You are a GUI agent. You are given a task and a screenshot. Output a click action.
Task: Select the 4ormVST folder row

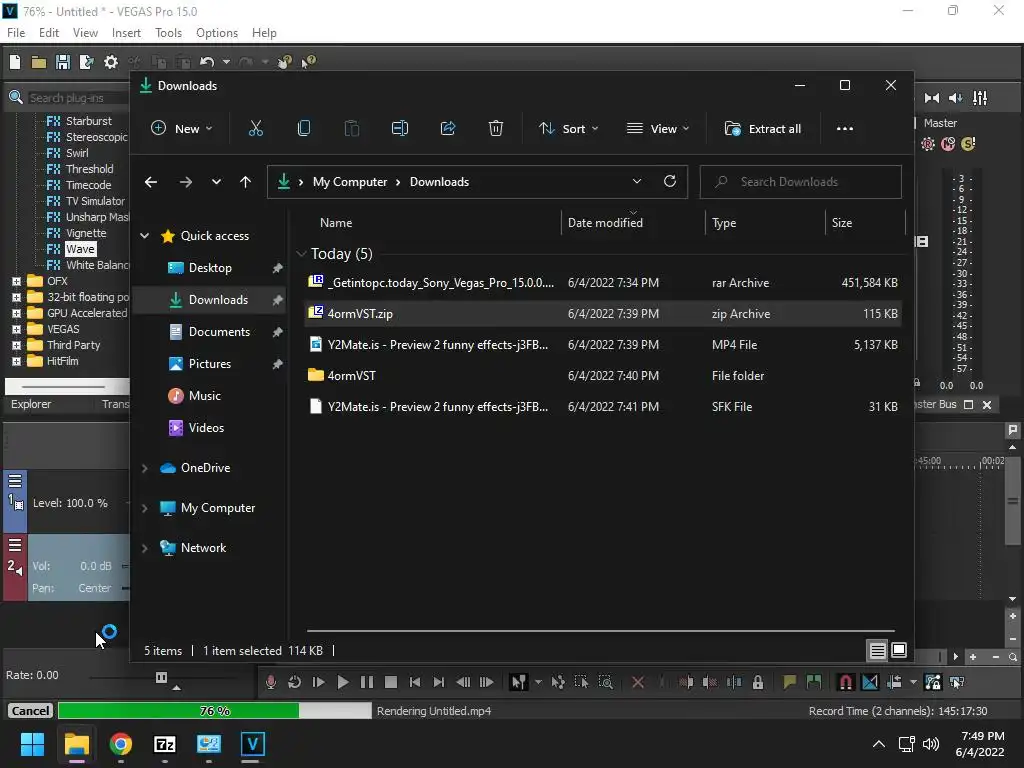603,376
